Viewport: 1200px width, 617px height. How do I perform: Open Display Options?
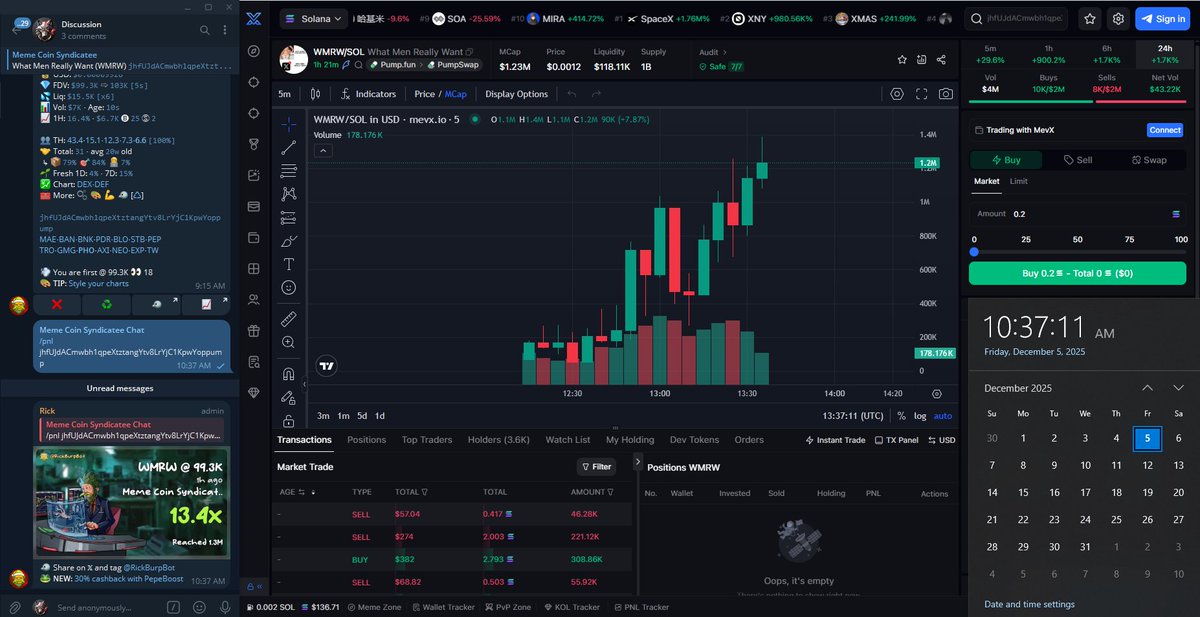click(516, 94)
